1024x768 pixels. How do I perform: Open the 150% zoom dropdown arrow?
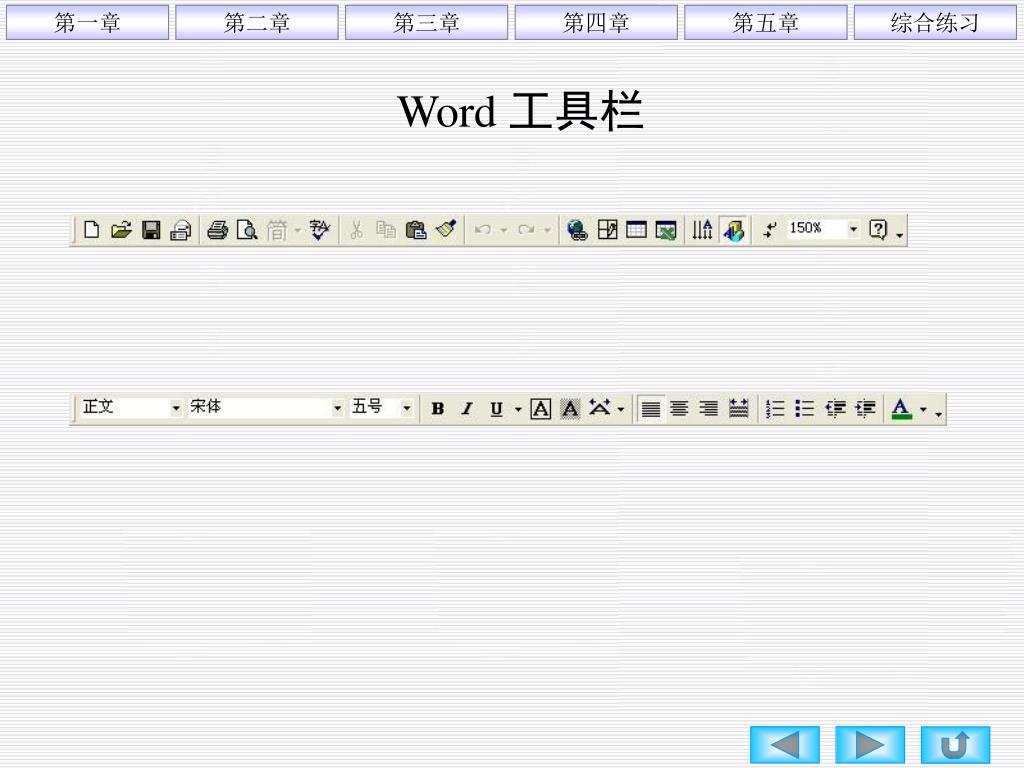point(853,229)
